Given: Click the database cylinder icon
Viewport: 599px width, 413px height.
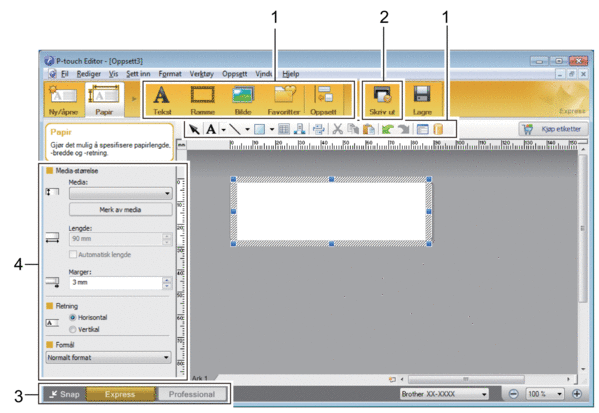Looking at the screenshot, I should tap(438, 130).
